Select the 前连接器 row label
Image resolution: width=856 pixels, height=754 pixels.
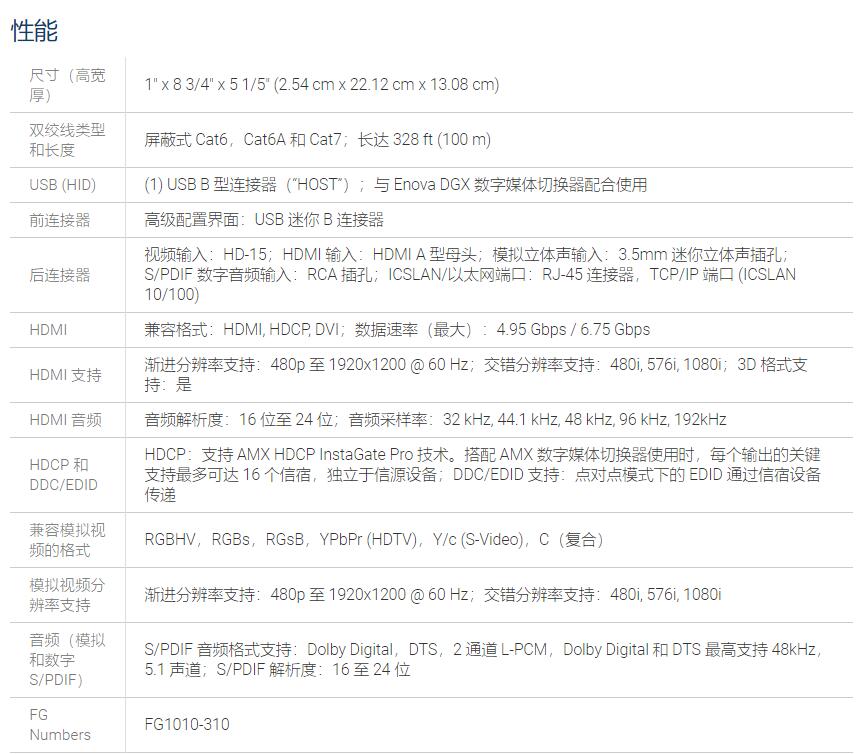60,220
